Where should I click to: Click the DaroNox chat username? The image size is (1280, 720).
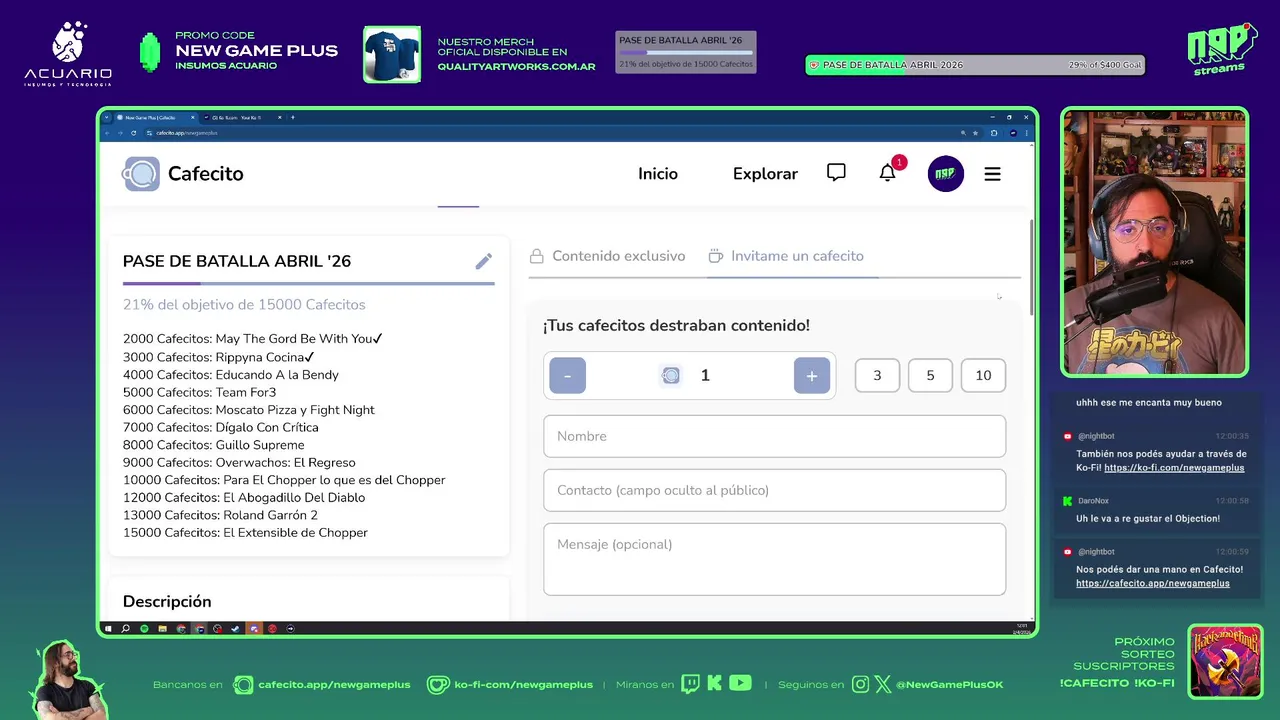(1093, 500)
